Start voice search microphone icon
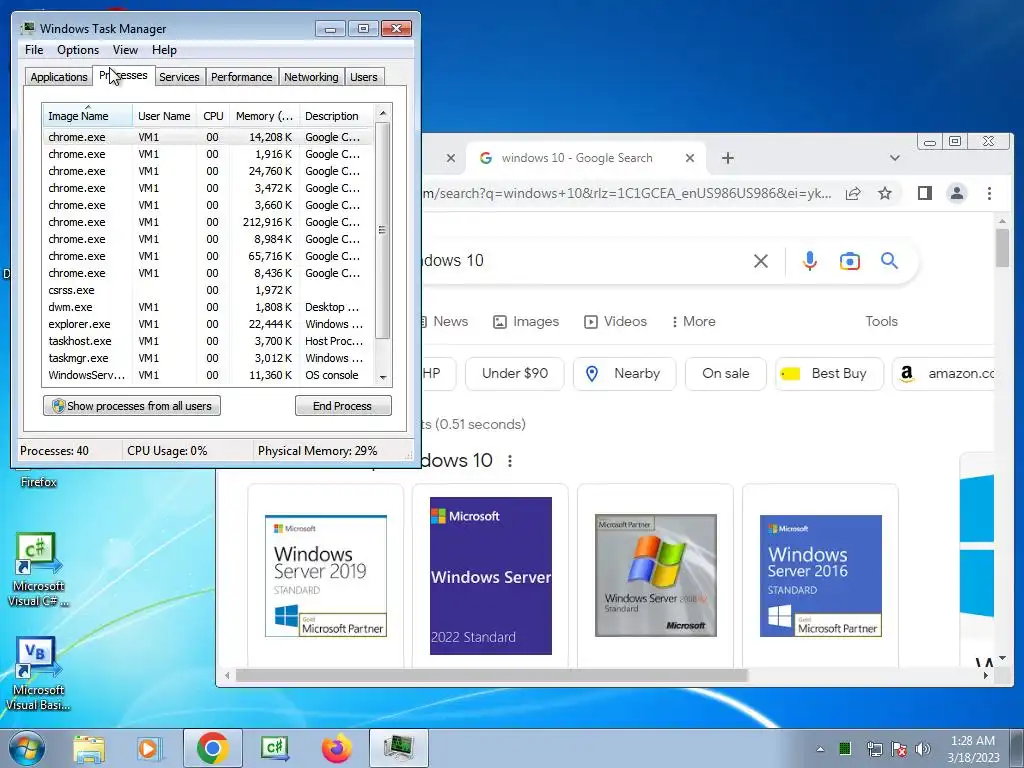1024x768 pixels. (x=809, y=261)
